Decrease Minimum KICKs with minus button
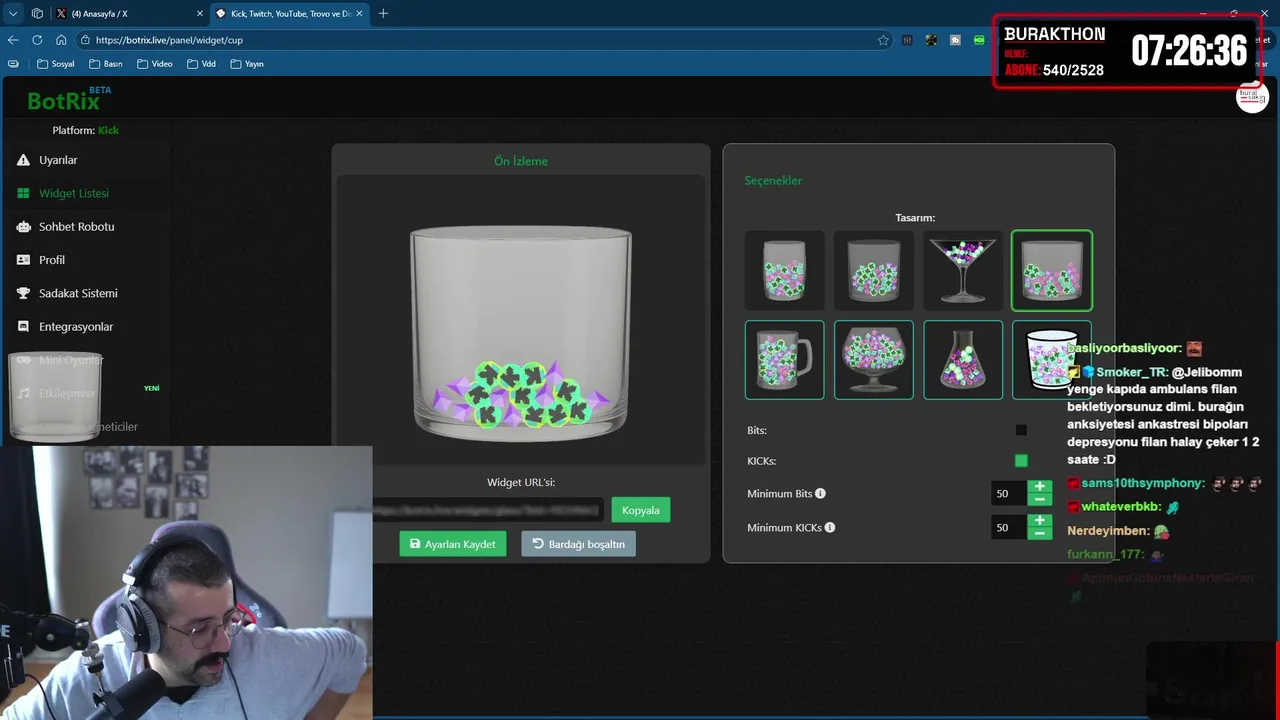The height and width of the screenshot is (720, 1280). pyautogui.click(x=1040, y=533)
